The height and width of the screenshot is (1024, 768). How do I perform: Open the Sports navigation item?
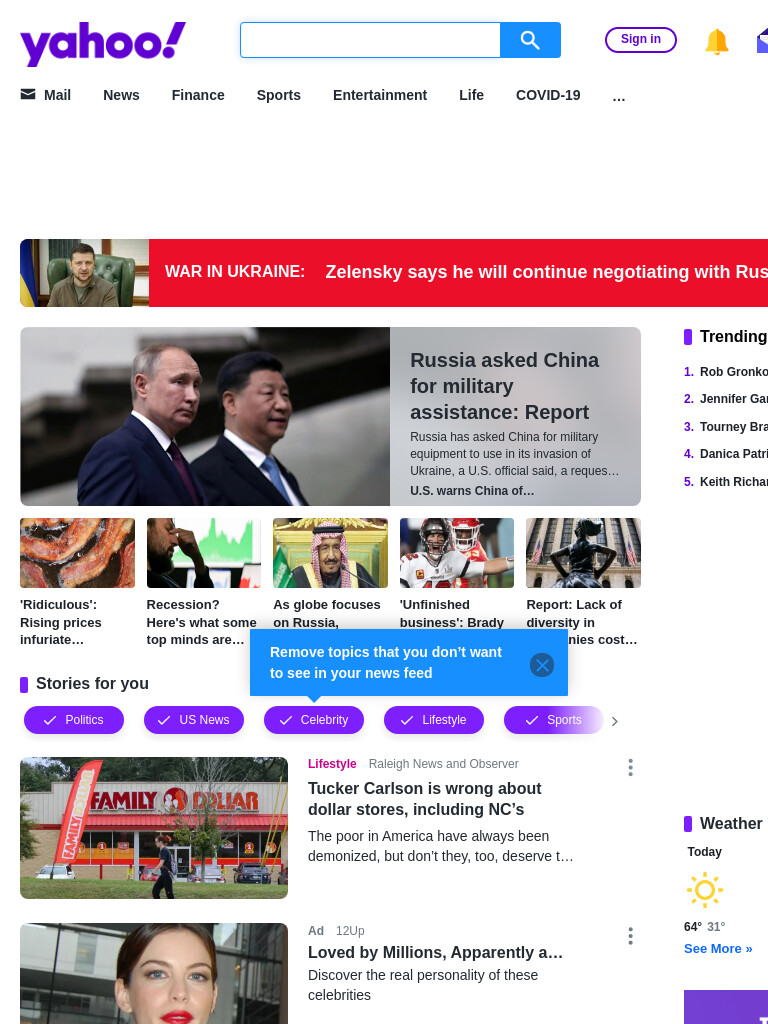(279, 95)
